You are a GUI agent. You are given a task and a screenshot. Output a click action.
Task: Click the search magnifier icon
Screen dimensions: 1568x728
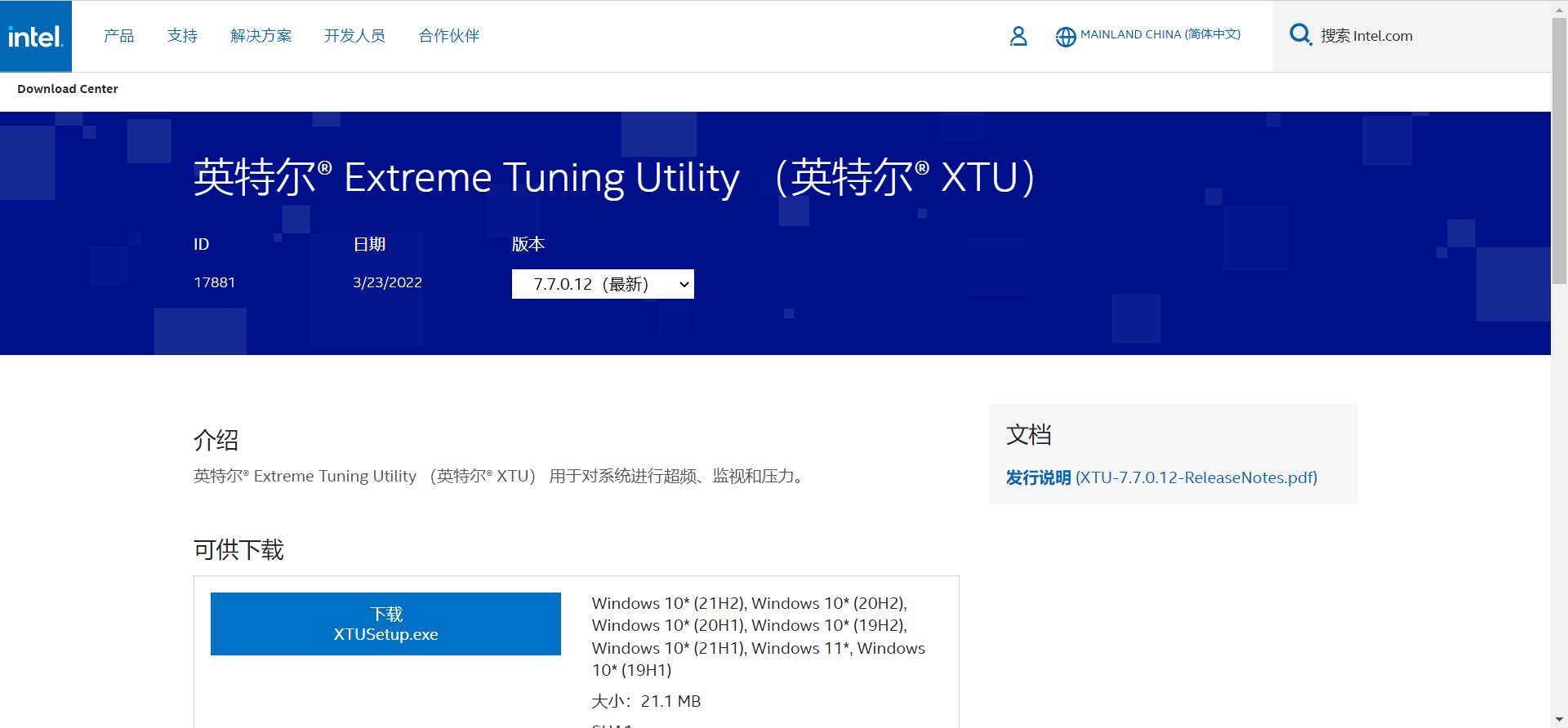click(1300, 35)
